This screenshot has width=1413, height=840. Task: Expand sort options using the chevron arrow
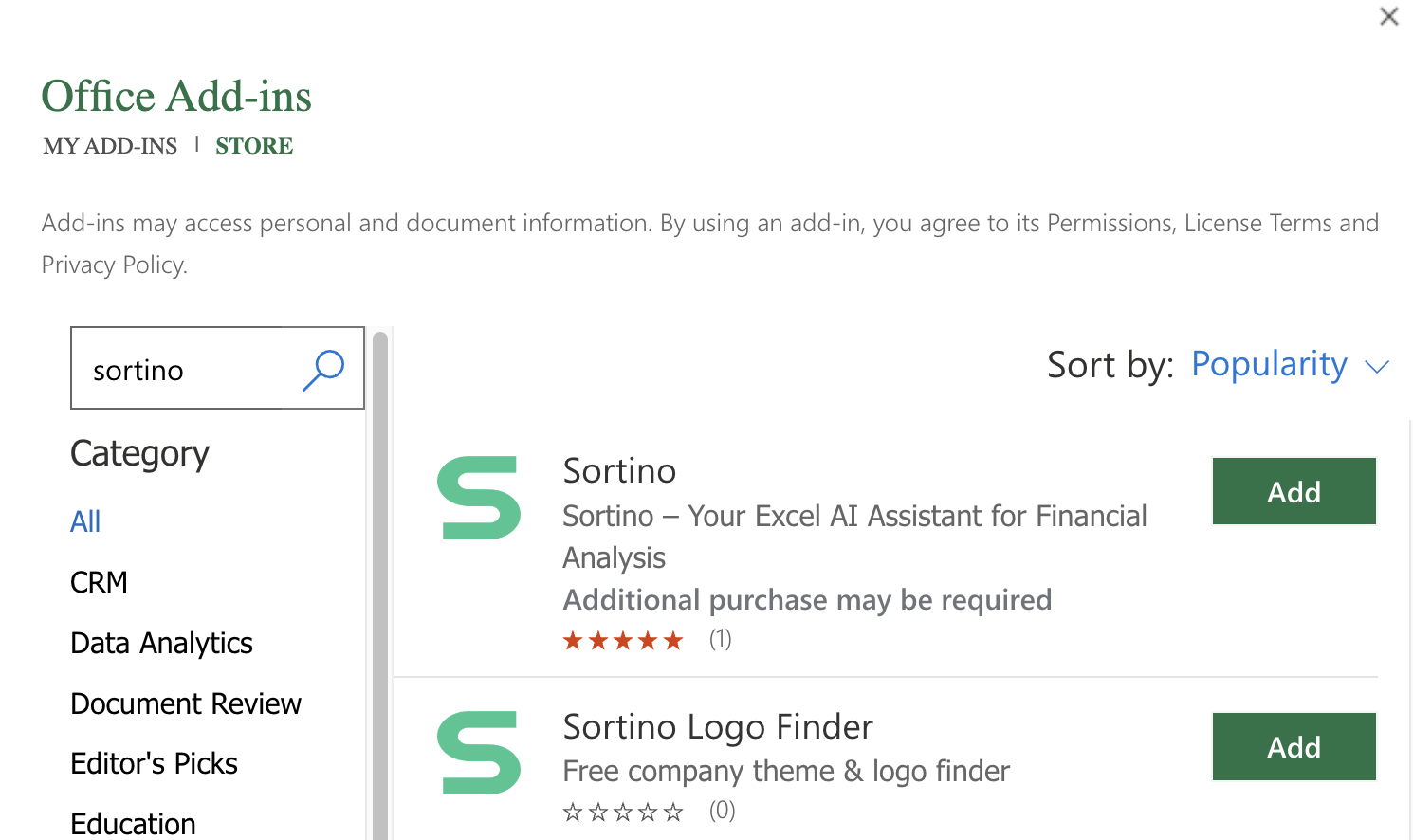click(1377, 367)
